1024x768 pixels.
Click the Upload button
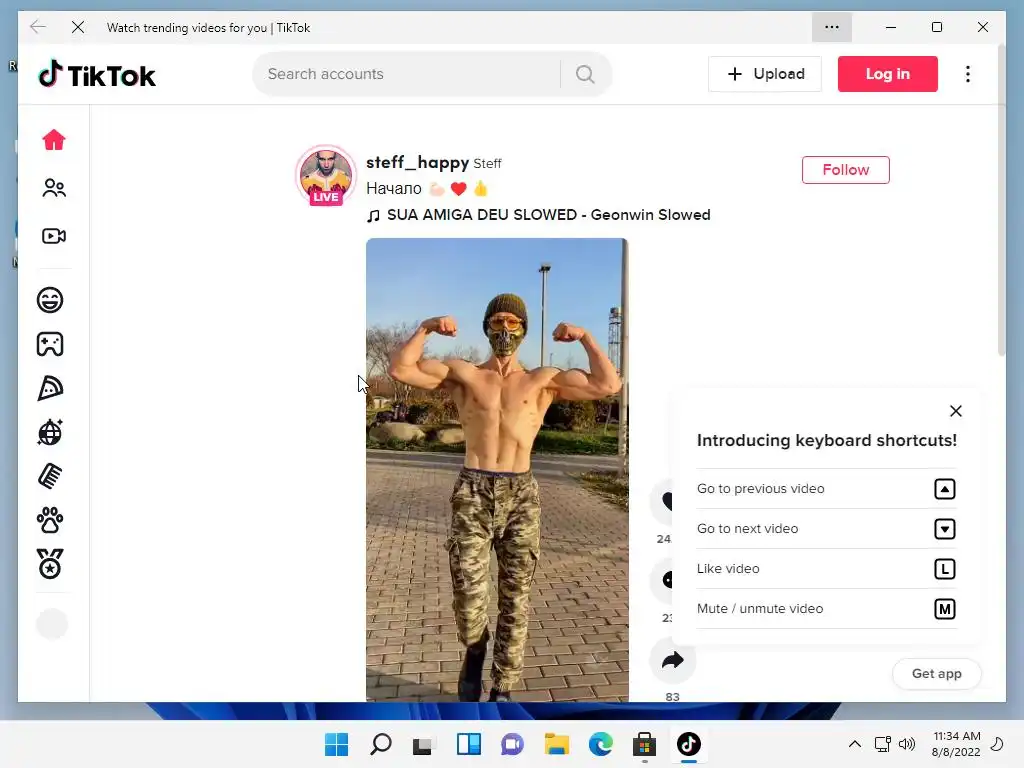pos(765,74)
